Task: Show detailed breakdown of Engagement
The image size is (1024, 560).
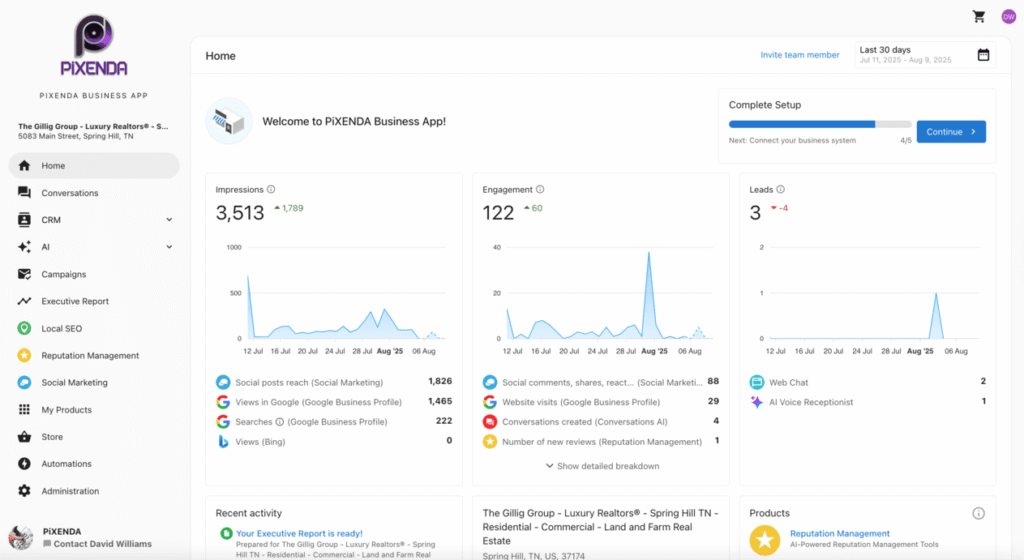Action: [x=602, y=466]
